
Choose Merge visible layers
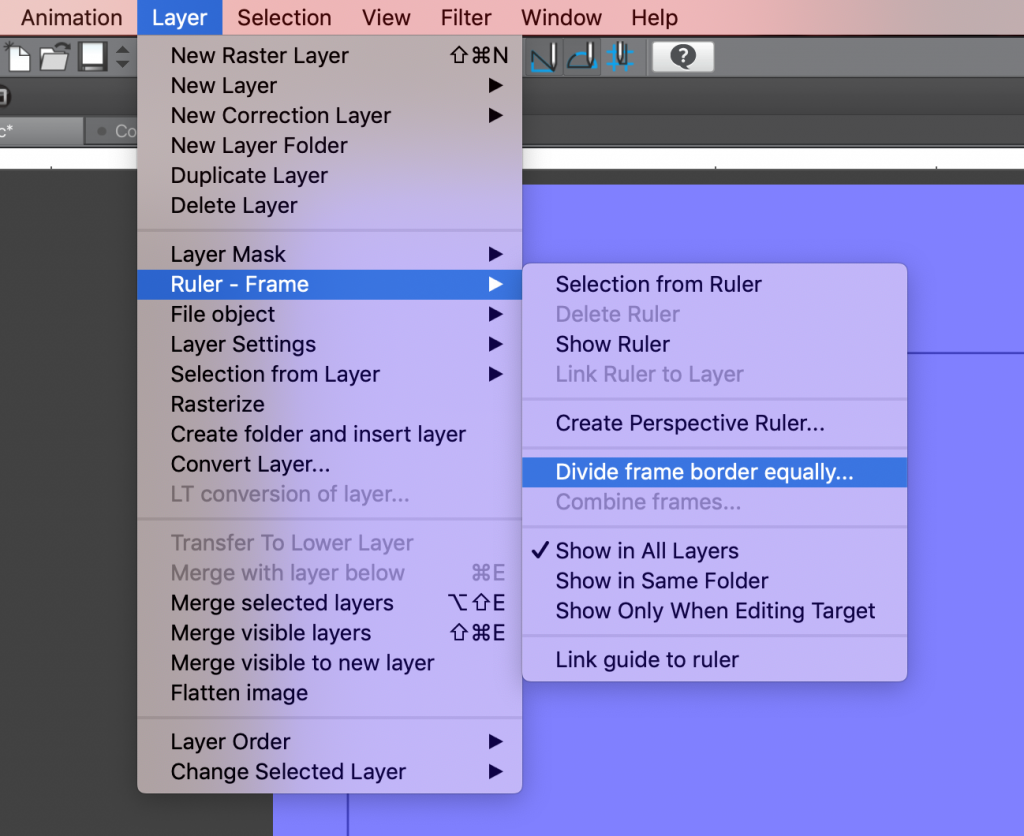(x=330, y=633)
